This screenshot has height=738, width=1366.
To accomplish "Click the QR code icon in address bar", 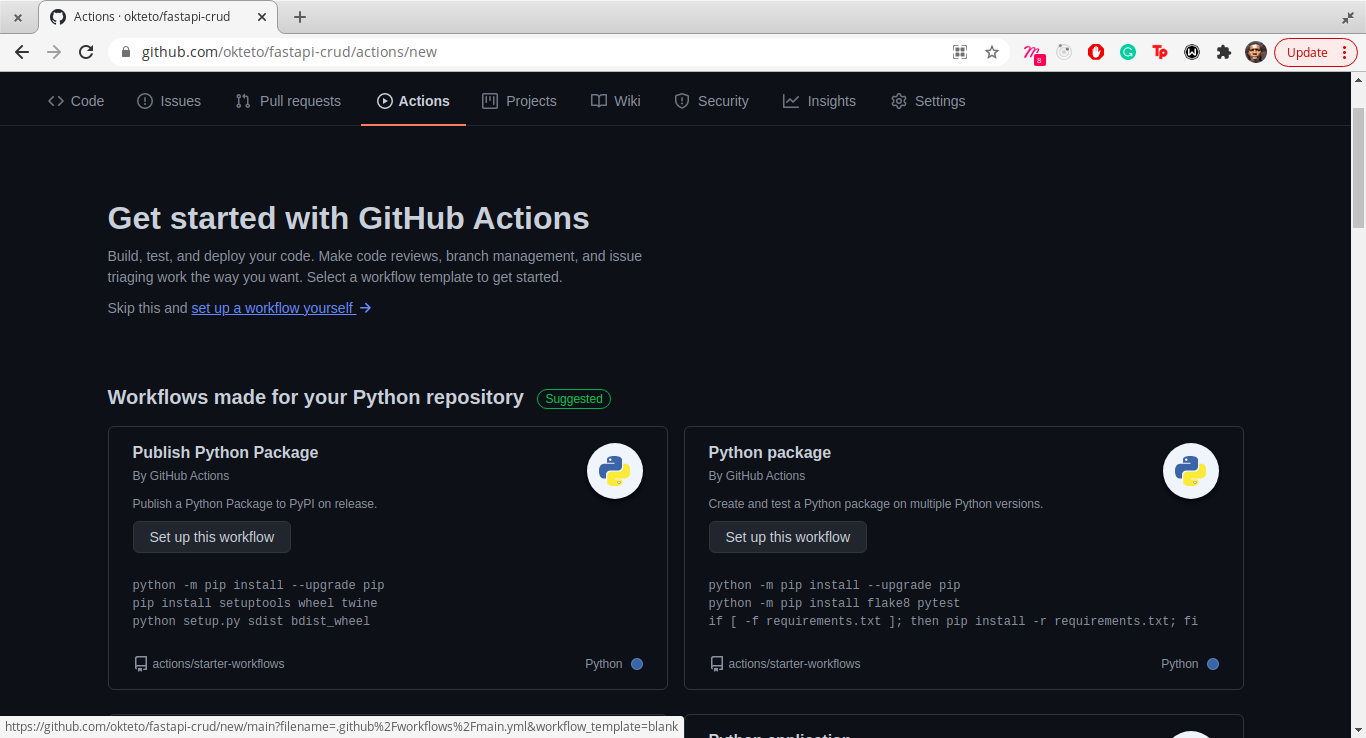I will click(960, 52).
